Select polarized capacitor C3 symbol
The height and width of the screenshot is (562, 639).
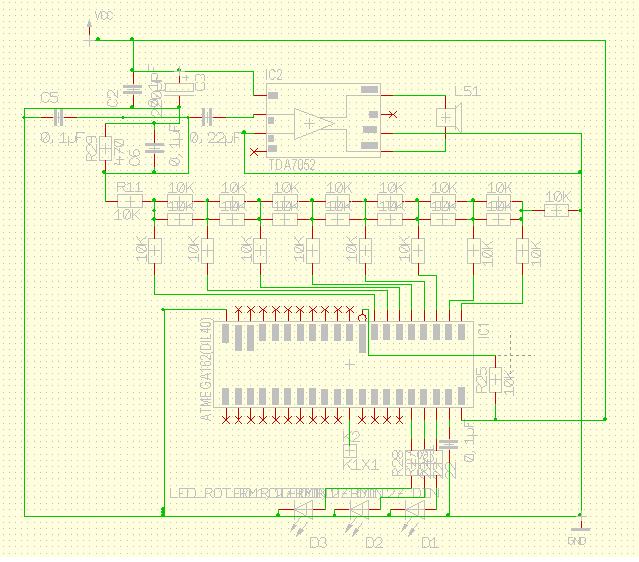(x=179, y=88)
